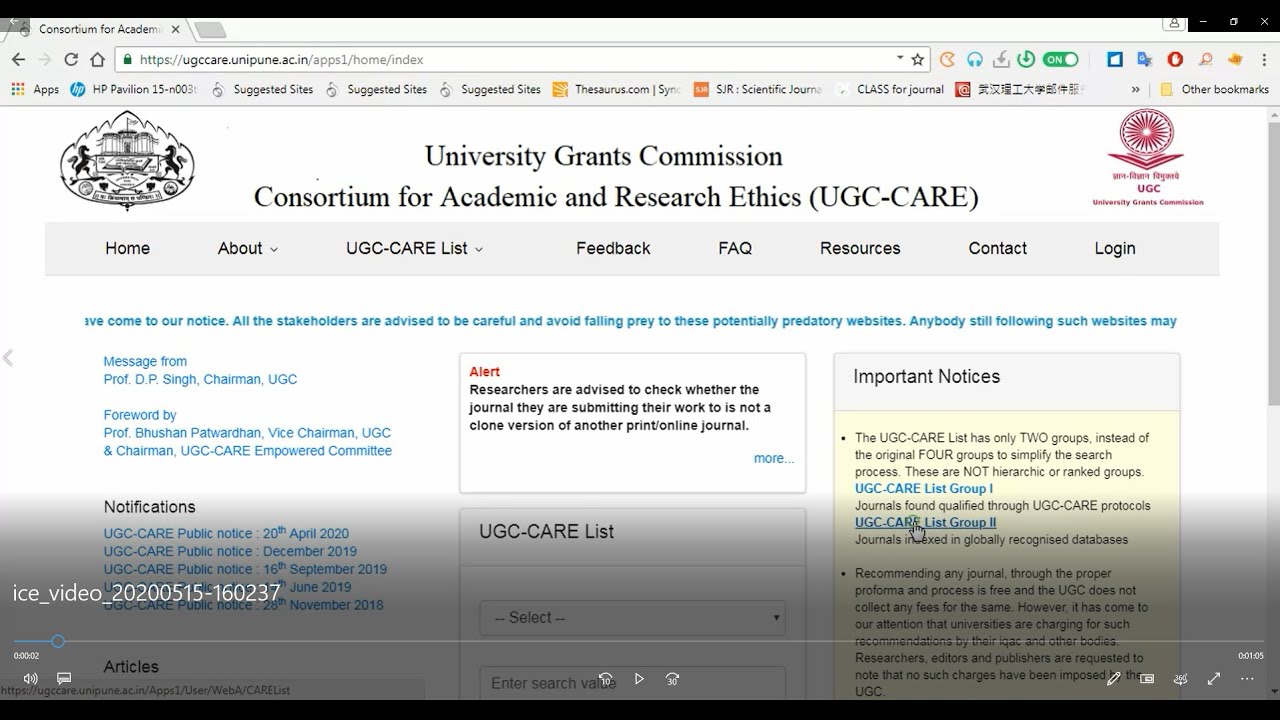
Task: Skip back 10 seconds in the video
Action: pyautogui.click(x=605, y=679)
